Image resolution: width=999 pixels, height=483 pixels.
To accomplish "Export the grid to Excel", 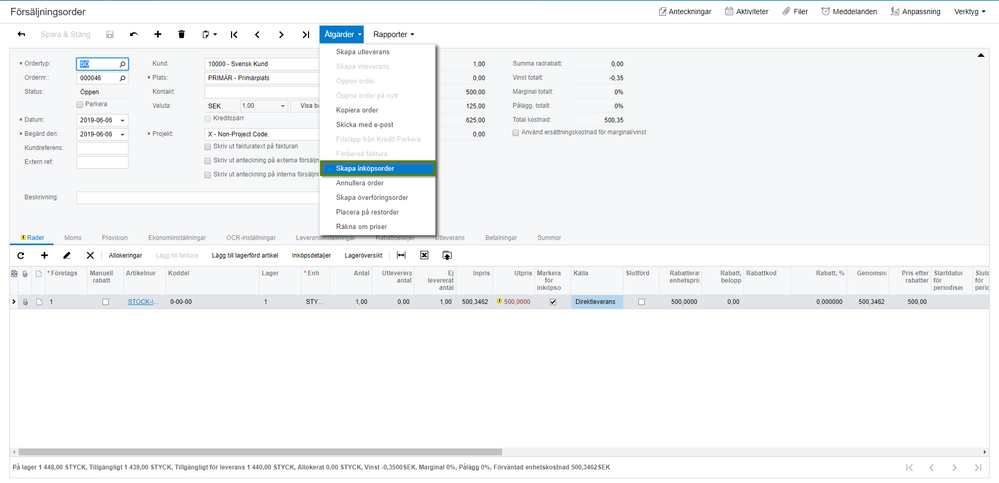I will 424,256.
